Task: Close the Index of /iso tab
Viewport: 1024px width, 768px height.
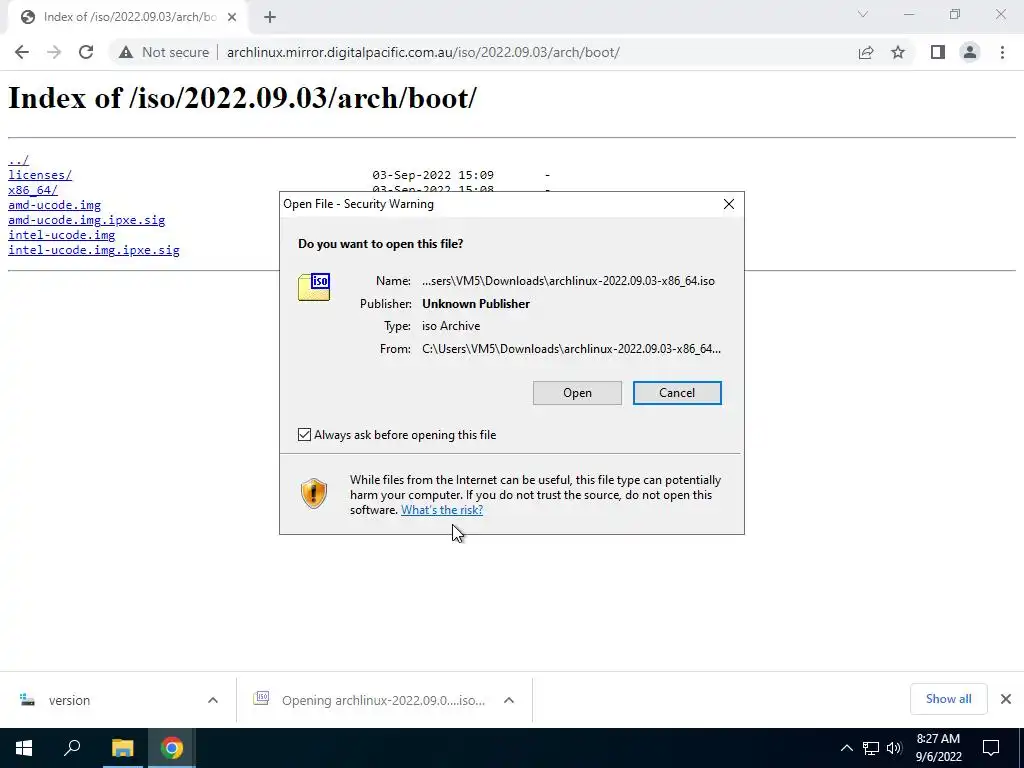Action: (x=232, y=17)
